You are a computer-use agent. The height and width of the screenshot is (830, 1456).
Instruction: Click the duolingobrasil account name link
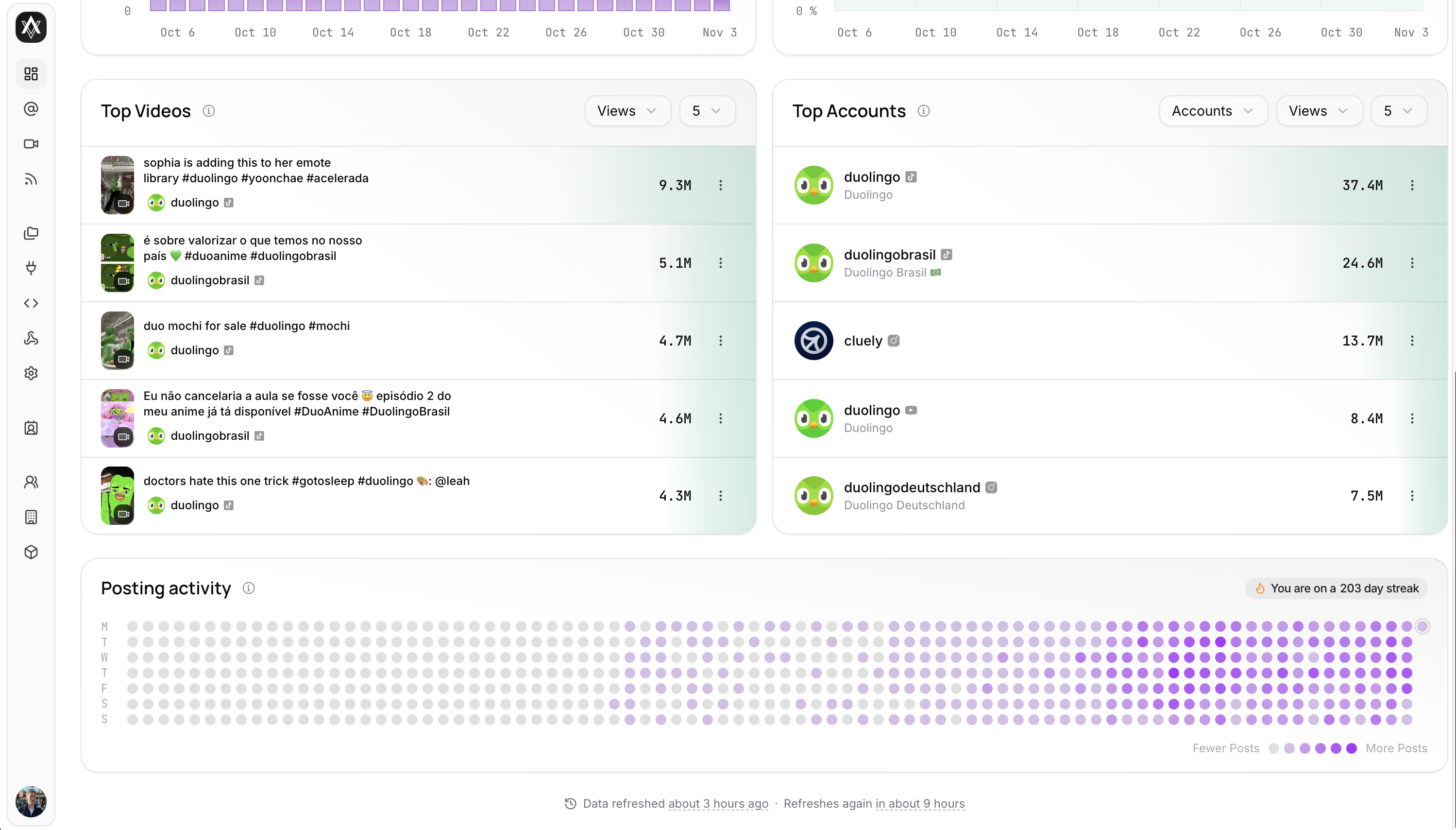[x=889, y=255]
